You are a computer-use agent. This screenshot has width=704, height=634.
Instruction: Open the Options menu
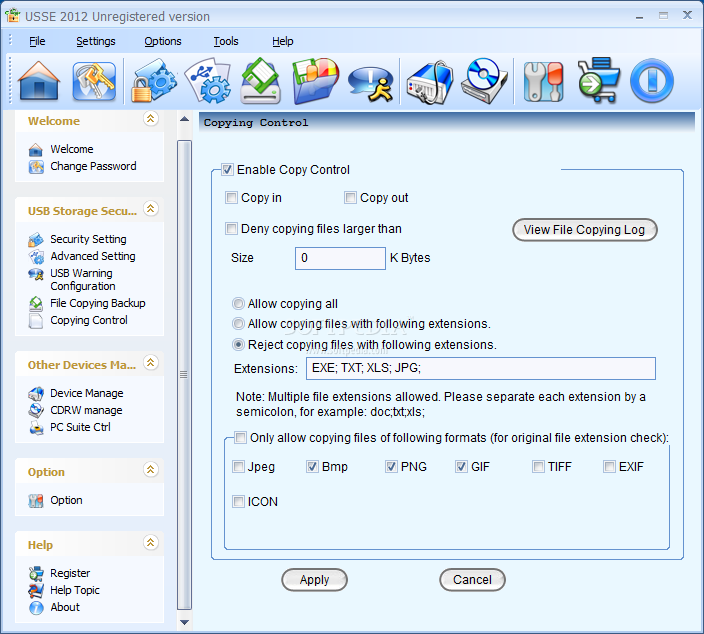coord(163,41)
